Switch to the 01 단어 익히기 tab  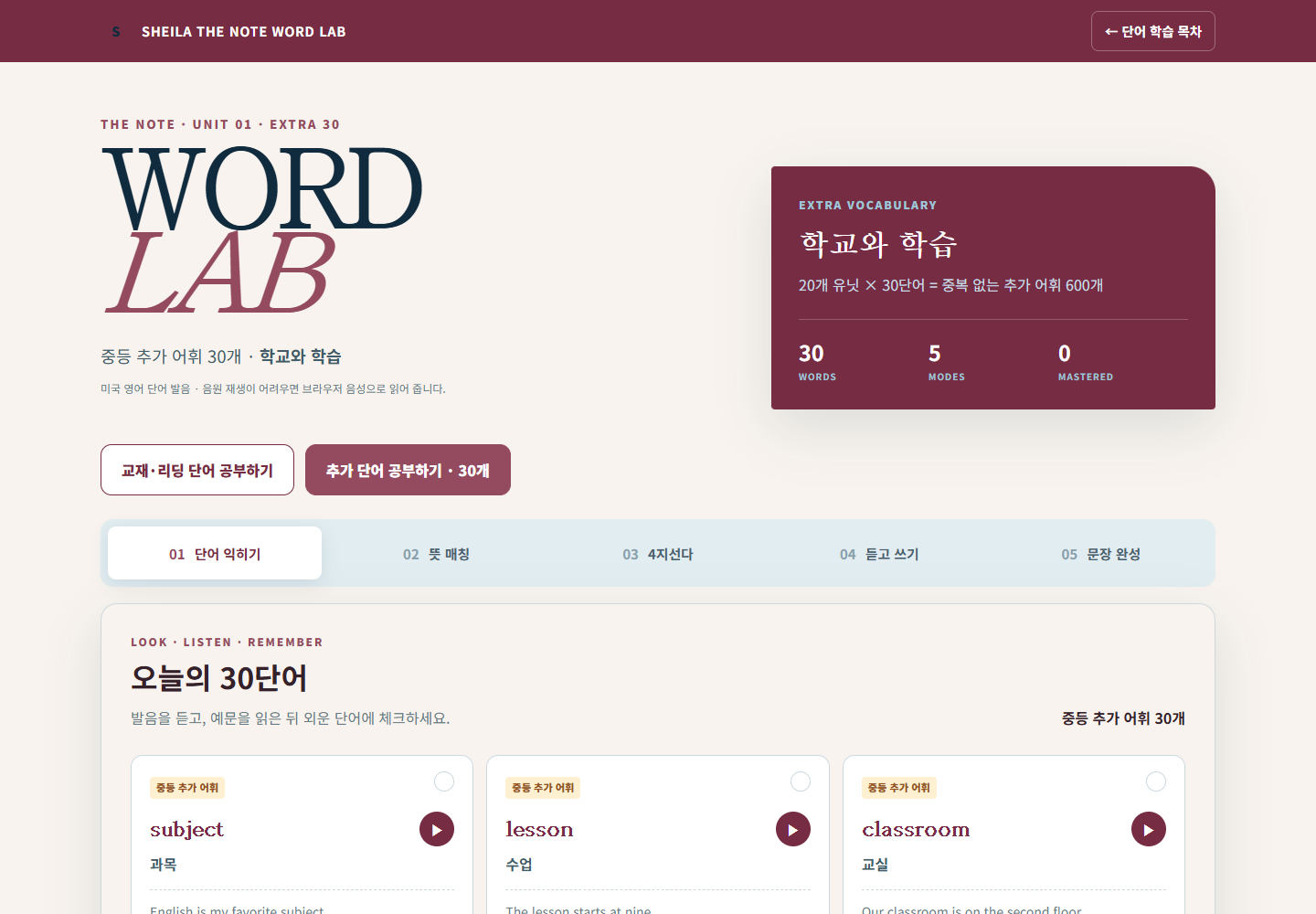(215, 553)
